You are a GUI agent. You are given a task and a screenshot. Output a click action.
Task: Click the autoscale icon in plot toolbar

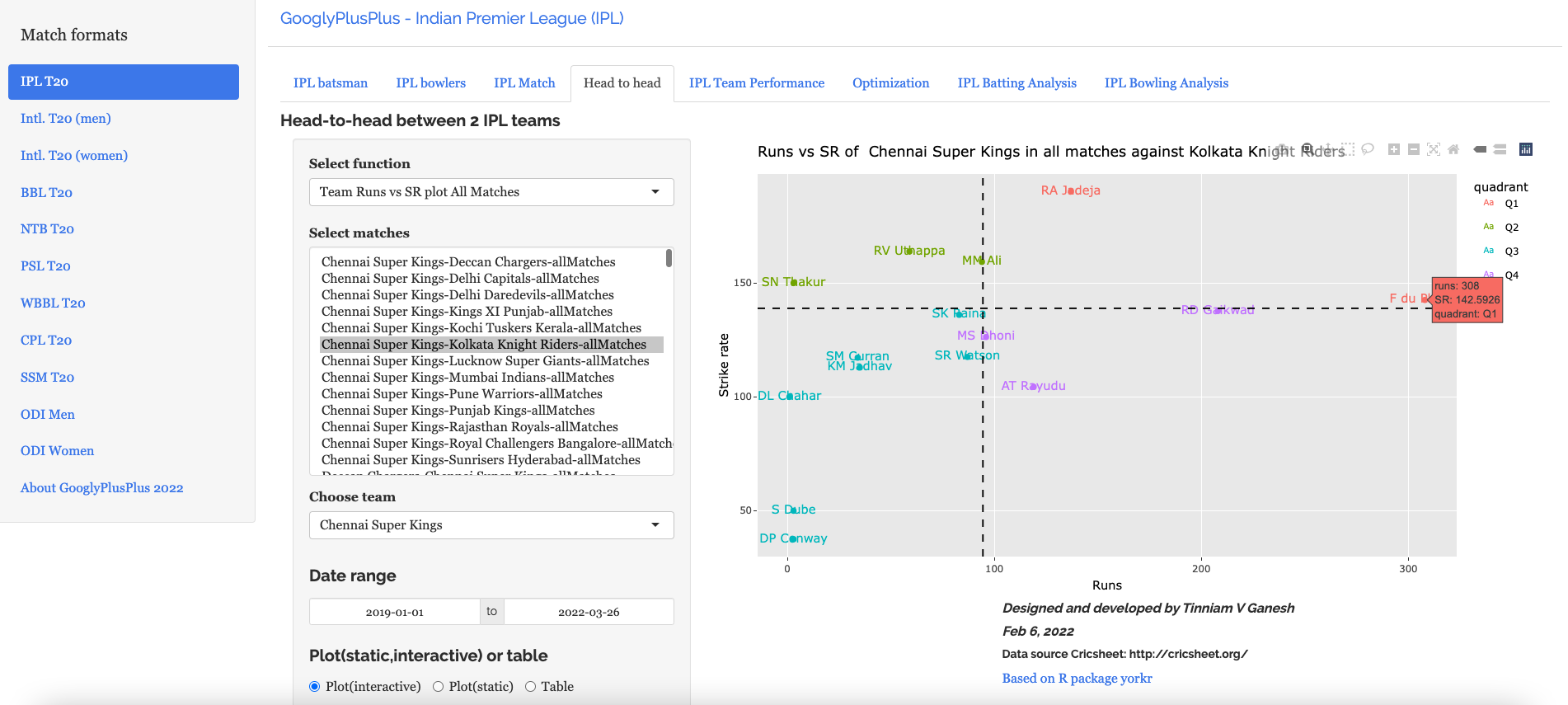tap(1434, 149)
